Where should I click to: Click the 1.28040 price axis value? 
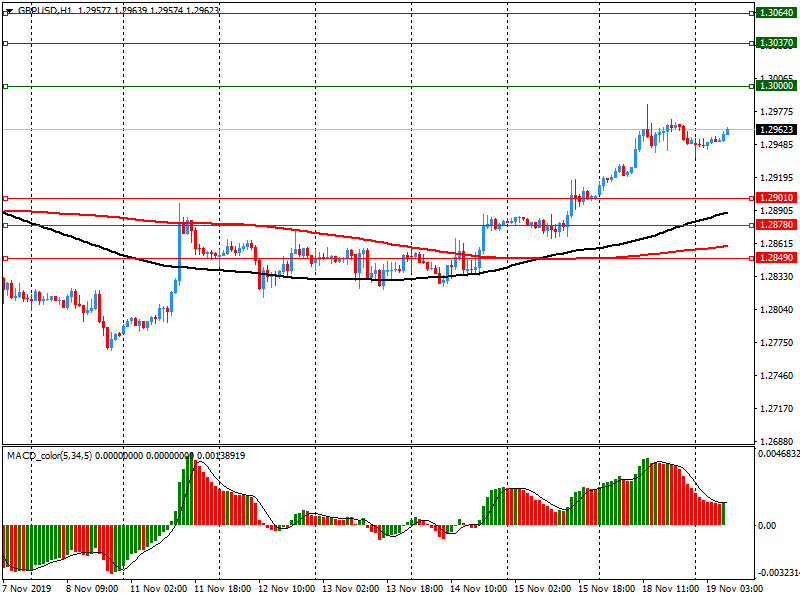coord(777,310)
